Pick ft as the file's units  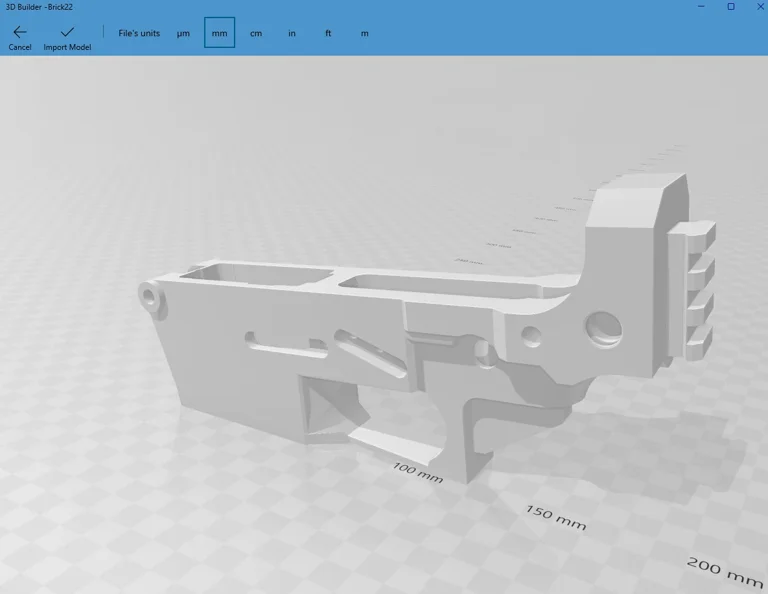point(328,33)
